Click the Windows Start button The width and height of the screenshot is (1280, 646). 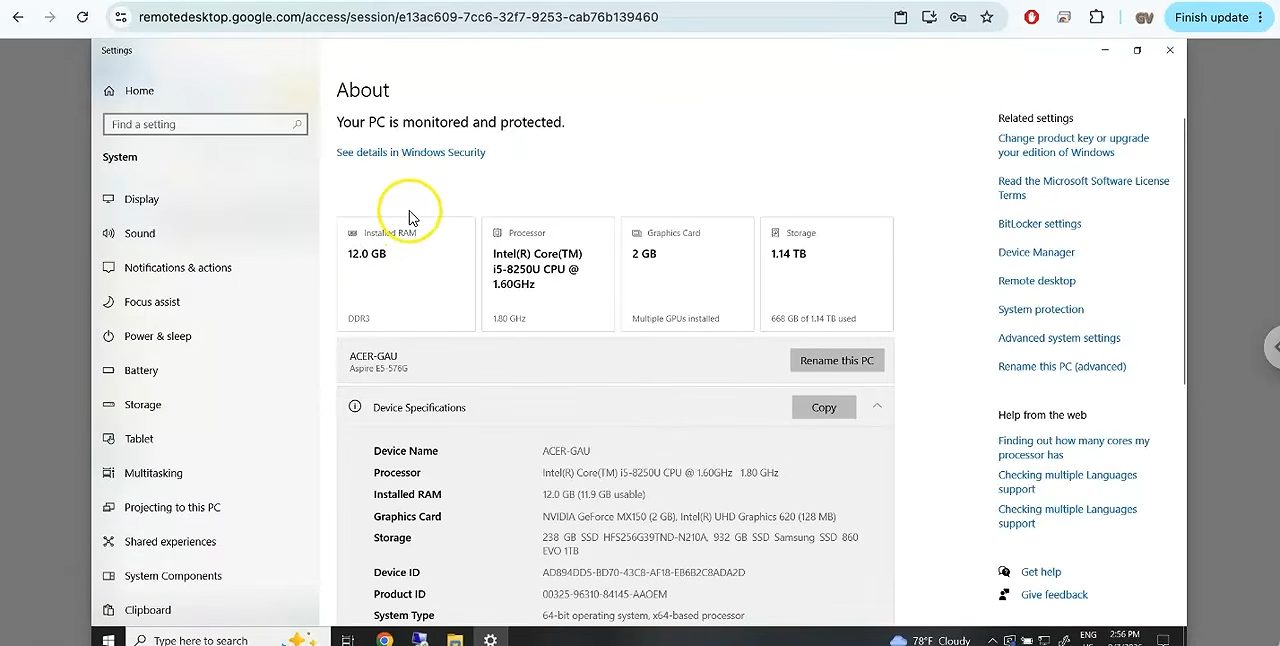coord(108,640)
